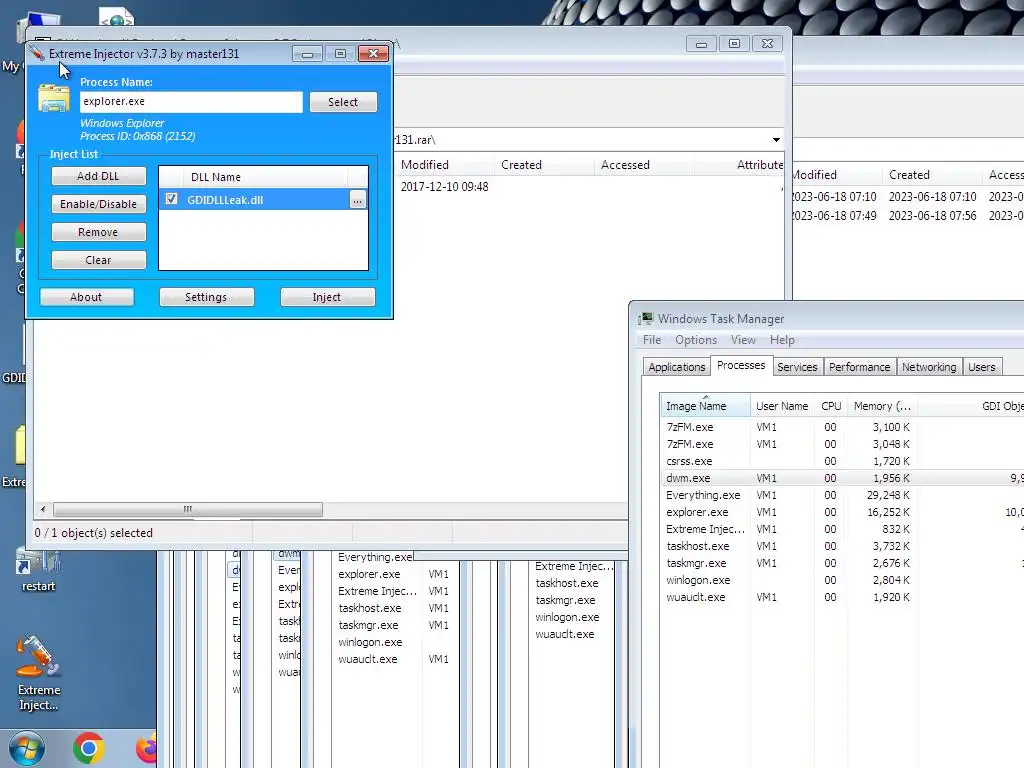The width and height of the screenshot is (1024, 768).
Task: Click the Add DLL button
Action: (99, 176)
